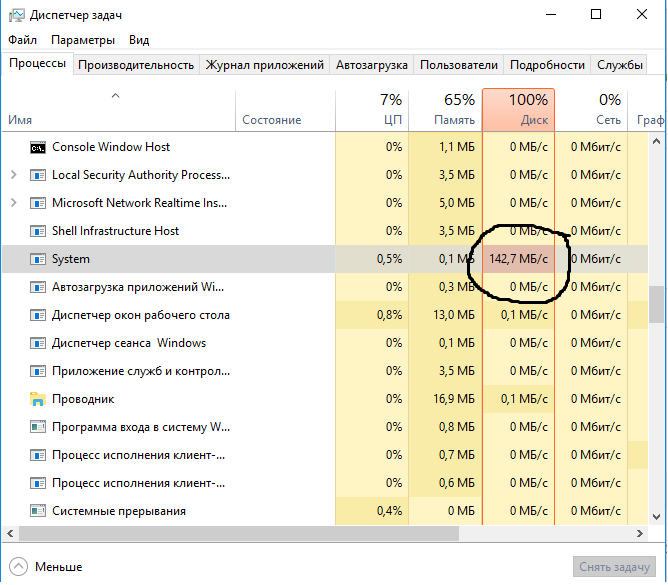Screen dimensions: 668x585
Task: Click the 13,0 МБ memory value
Action: point(454,315)
